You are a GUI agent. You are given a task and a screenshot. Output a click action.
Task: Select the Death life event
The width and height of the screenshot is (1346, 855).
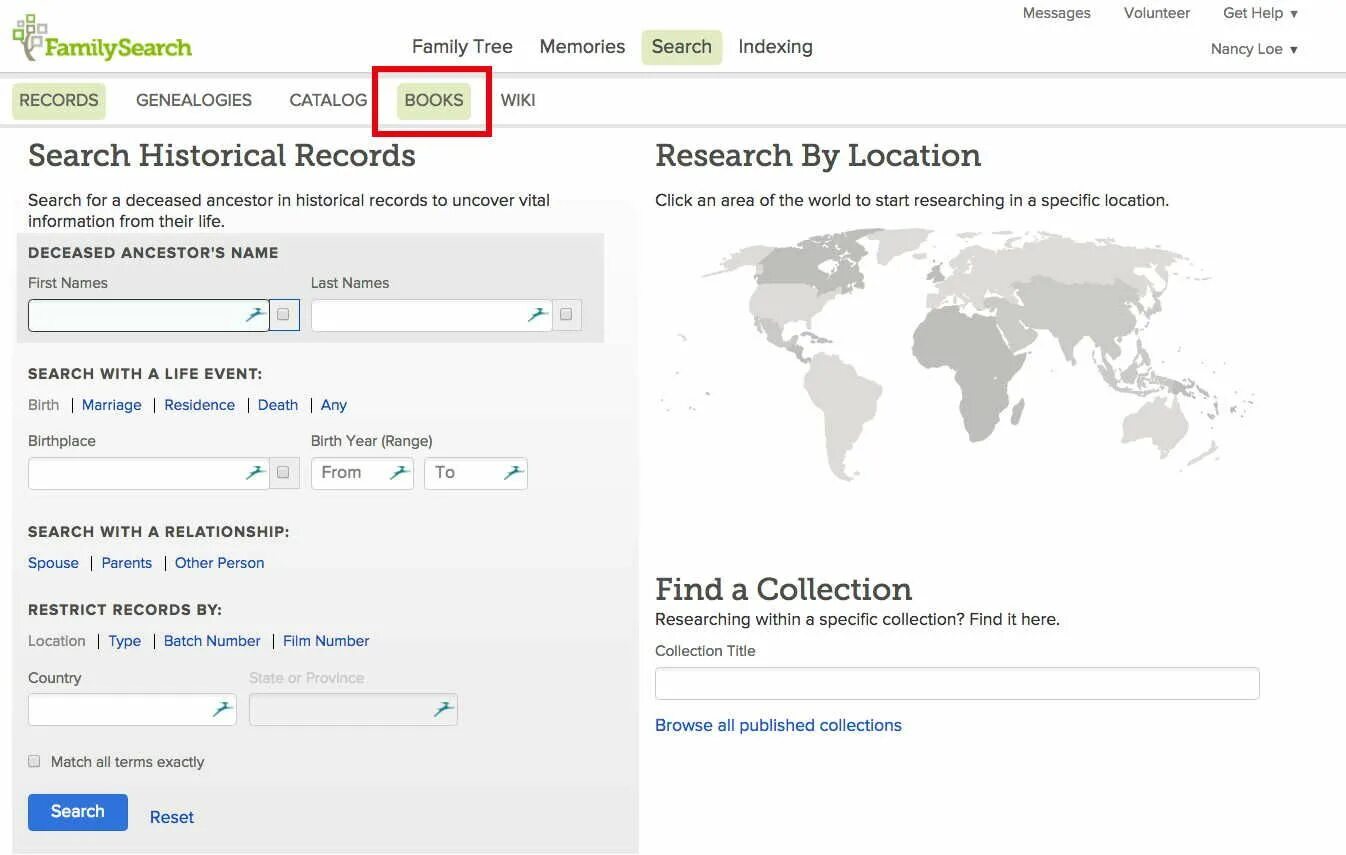point(278,405)
